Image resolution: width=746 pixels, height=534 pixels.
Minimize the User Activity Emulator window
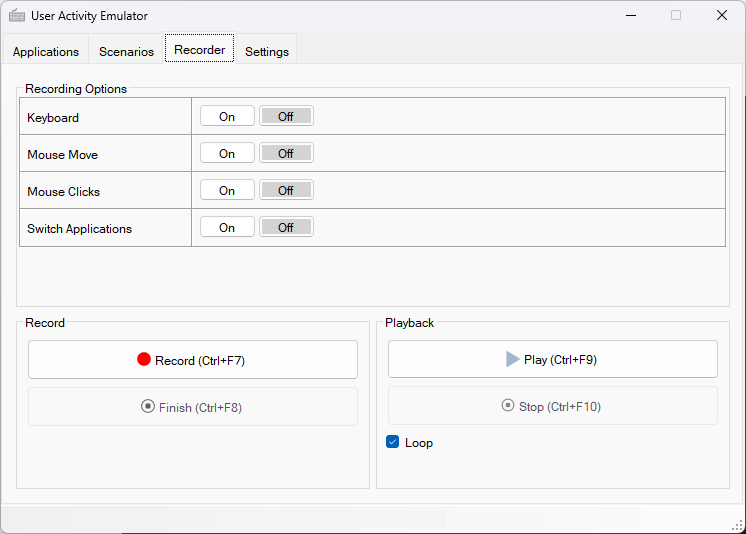(631, 15)
